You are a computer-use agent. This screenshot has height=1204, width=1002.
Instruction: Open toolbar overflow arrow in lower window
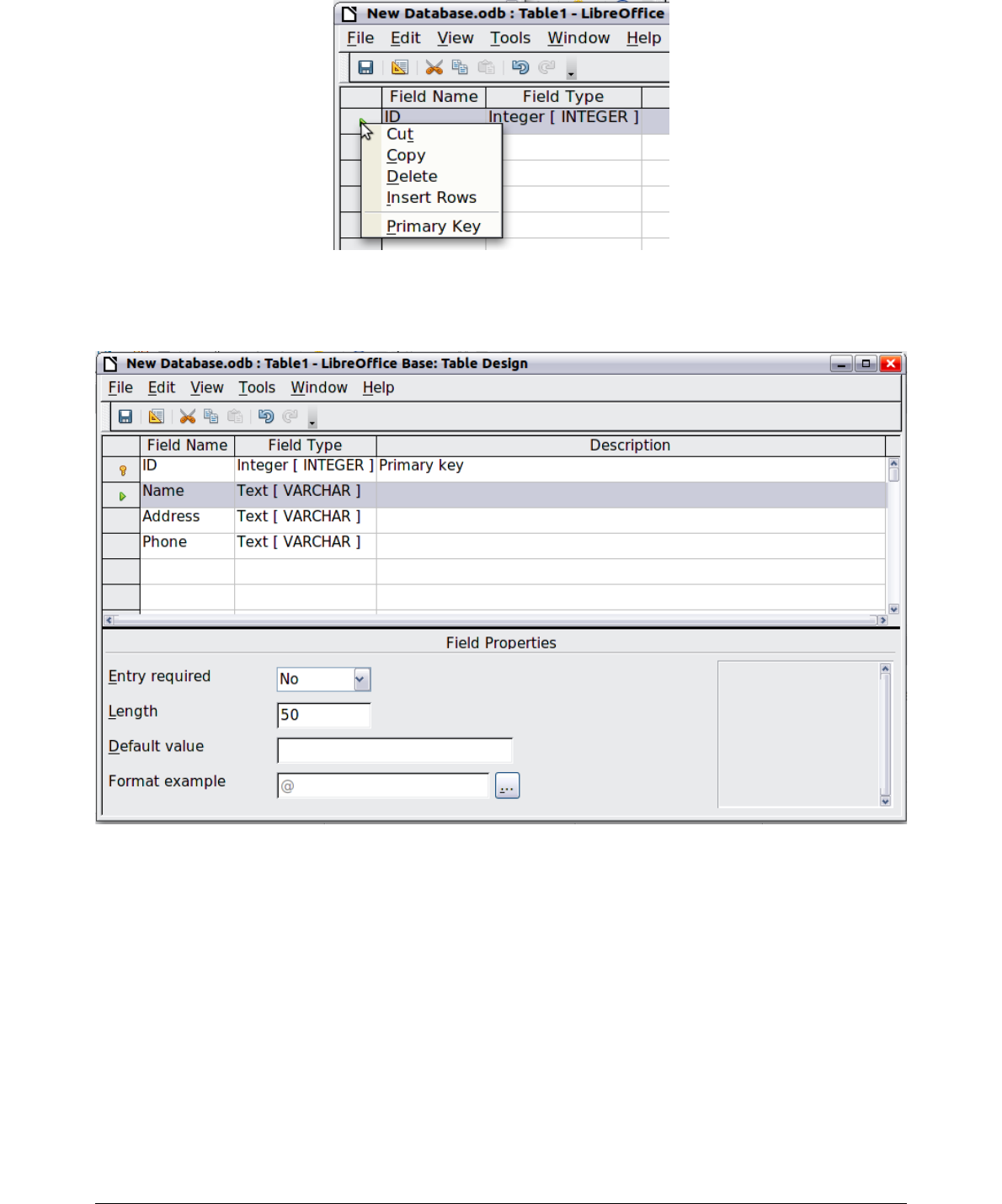(312, 418)
